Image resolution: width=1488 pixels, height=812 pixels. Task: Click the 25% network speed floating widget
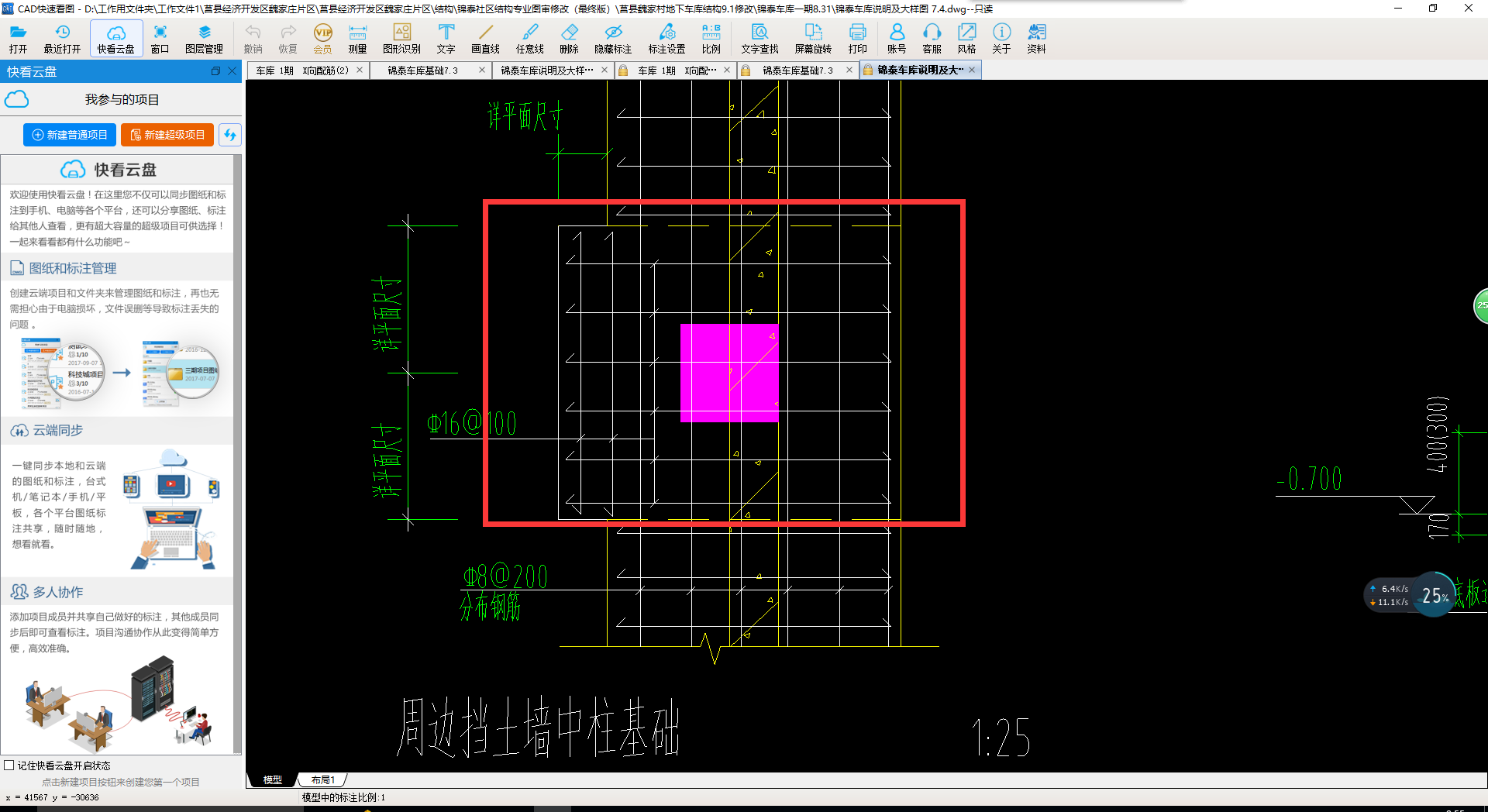click(1410, 595)
